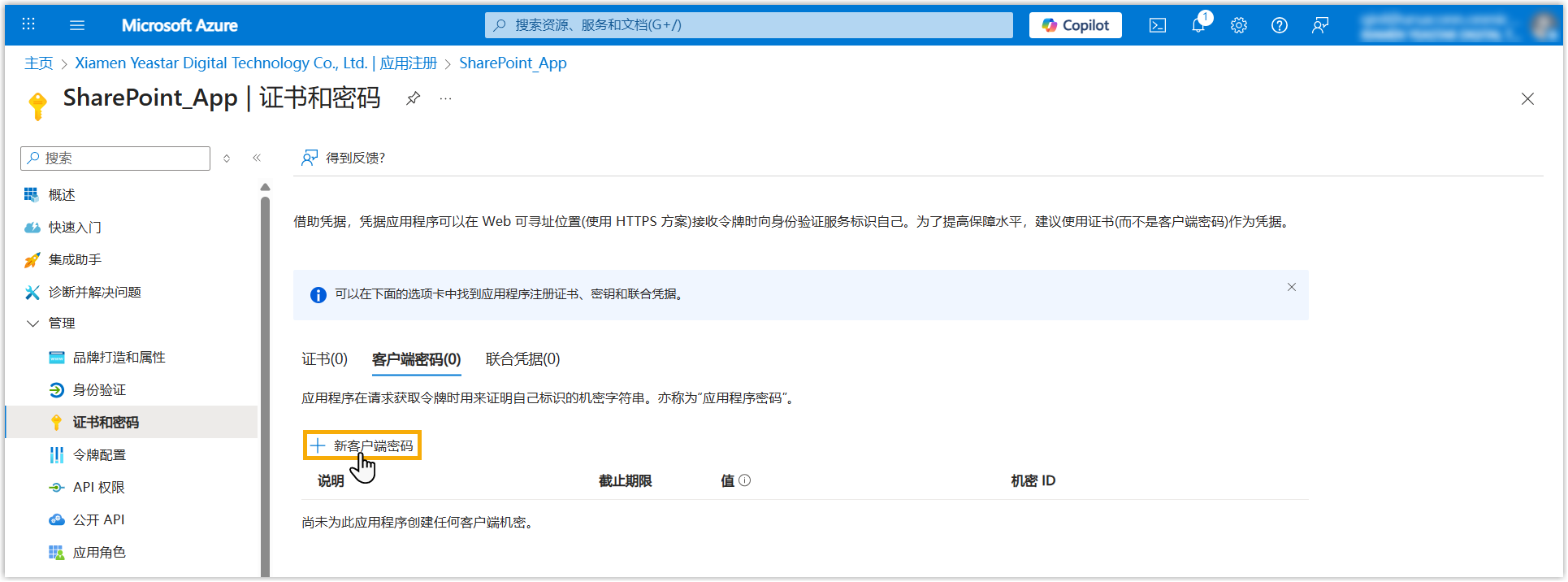Click the info icon next to 值
This screenshot has height=582, width=1568.
click(x=745, y=480)
